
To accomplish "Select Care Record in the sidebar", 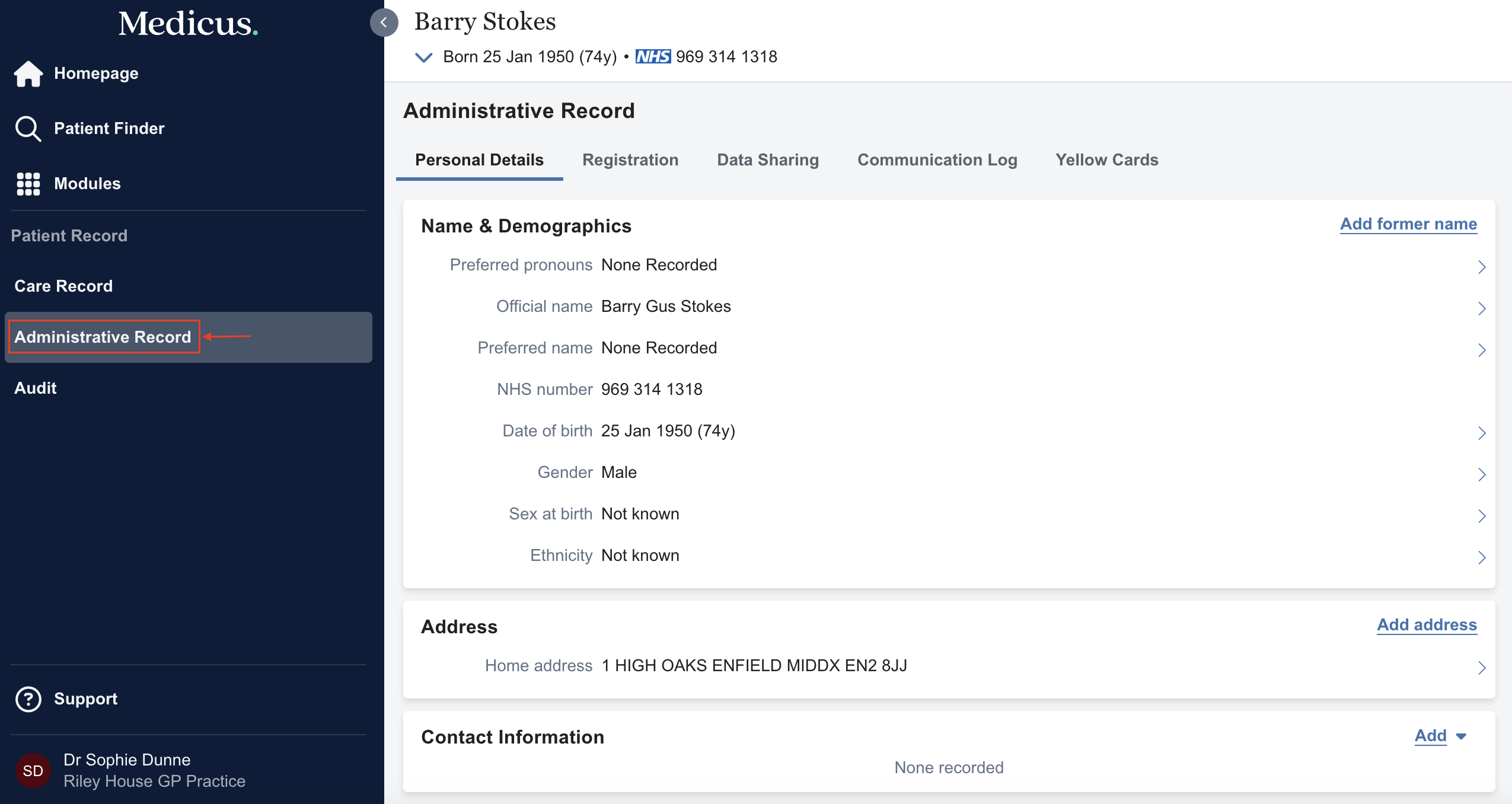I will (63, 286).
